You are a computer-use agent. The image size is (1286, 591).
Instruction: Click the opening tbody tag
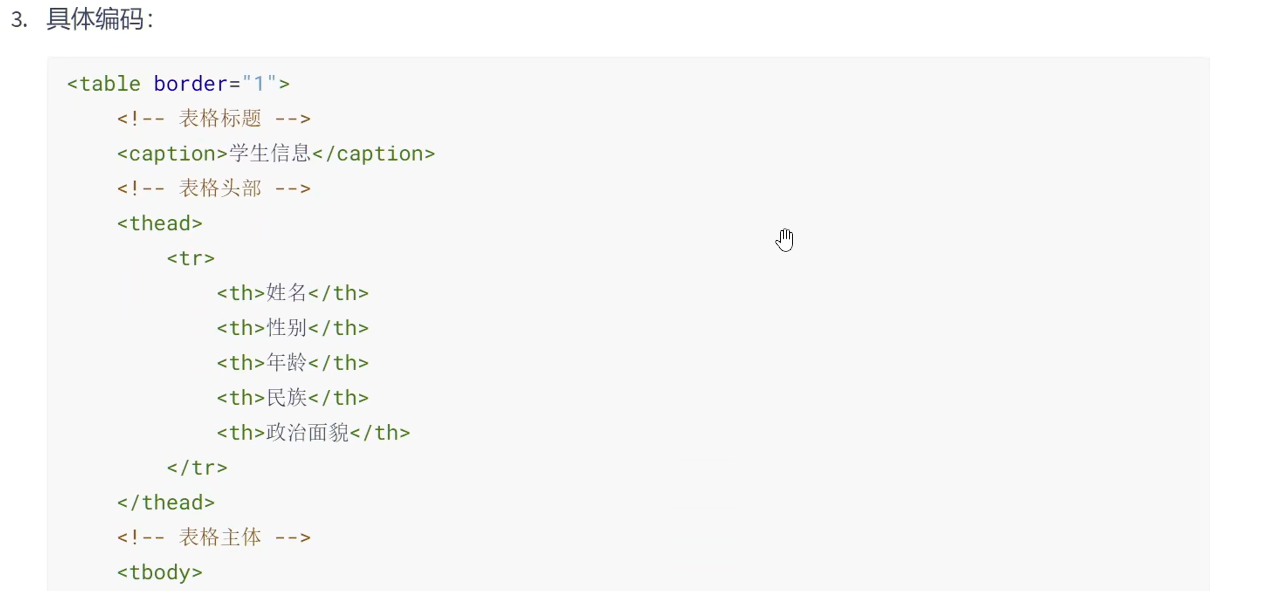(x=160, y=572)
